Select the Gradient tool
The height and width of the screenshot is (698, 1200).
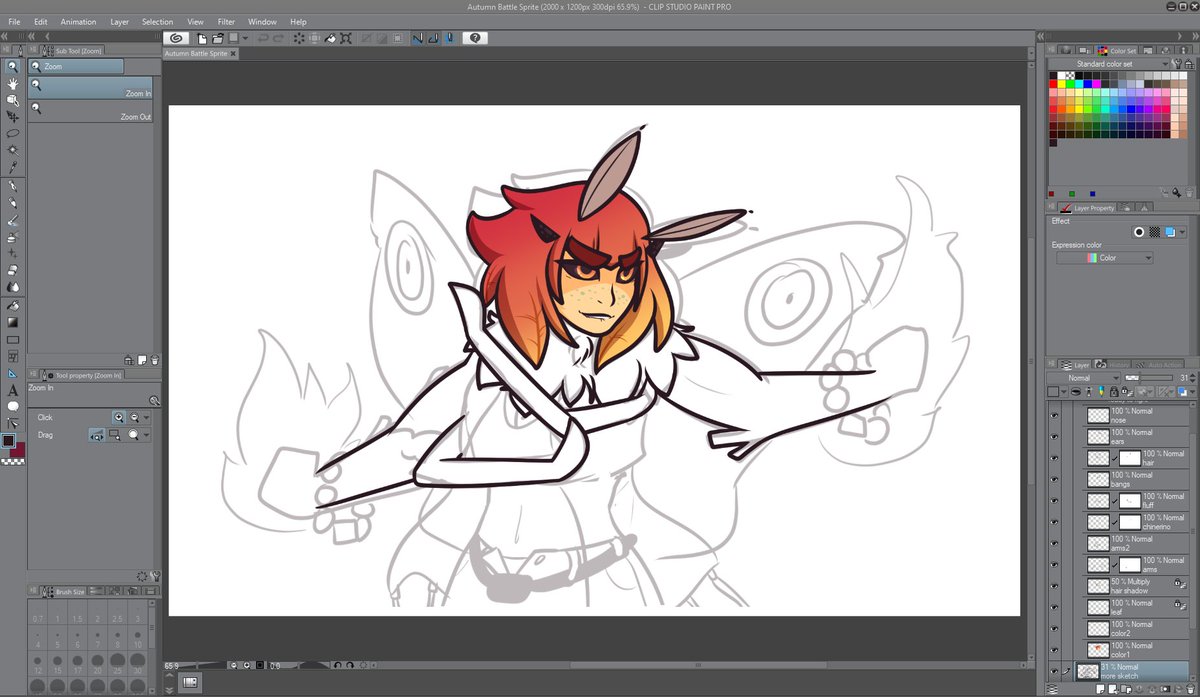point(13,322)
